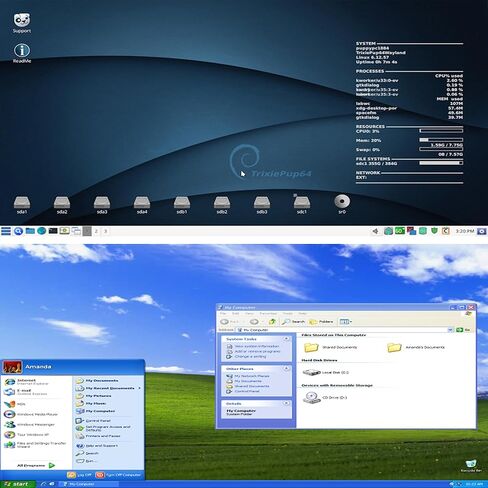Open the Address bar dropdown arrow
The width and height of the screenshot is (488, 488).
[x=450, y=330]
